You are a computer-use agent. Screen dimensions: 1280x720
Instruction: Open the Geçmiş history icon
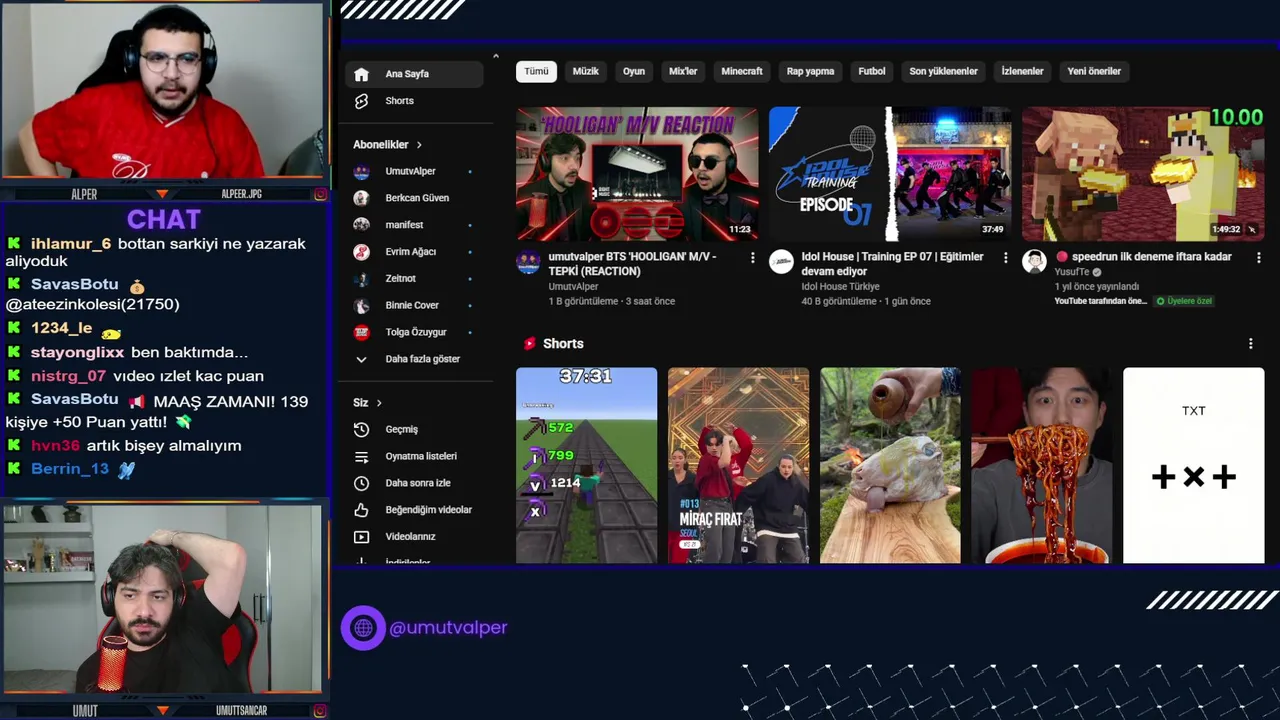click(362, 429)
